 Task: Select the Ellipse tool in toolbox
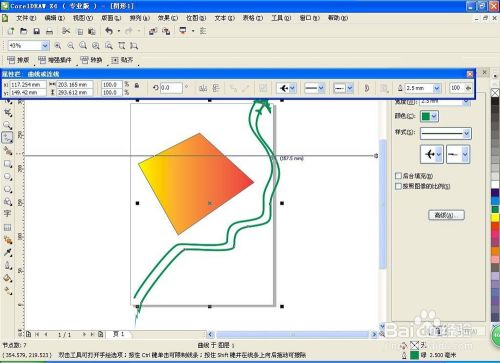click(x=8, y=177)
